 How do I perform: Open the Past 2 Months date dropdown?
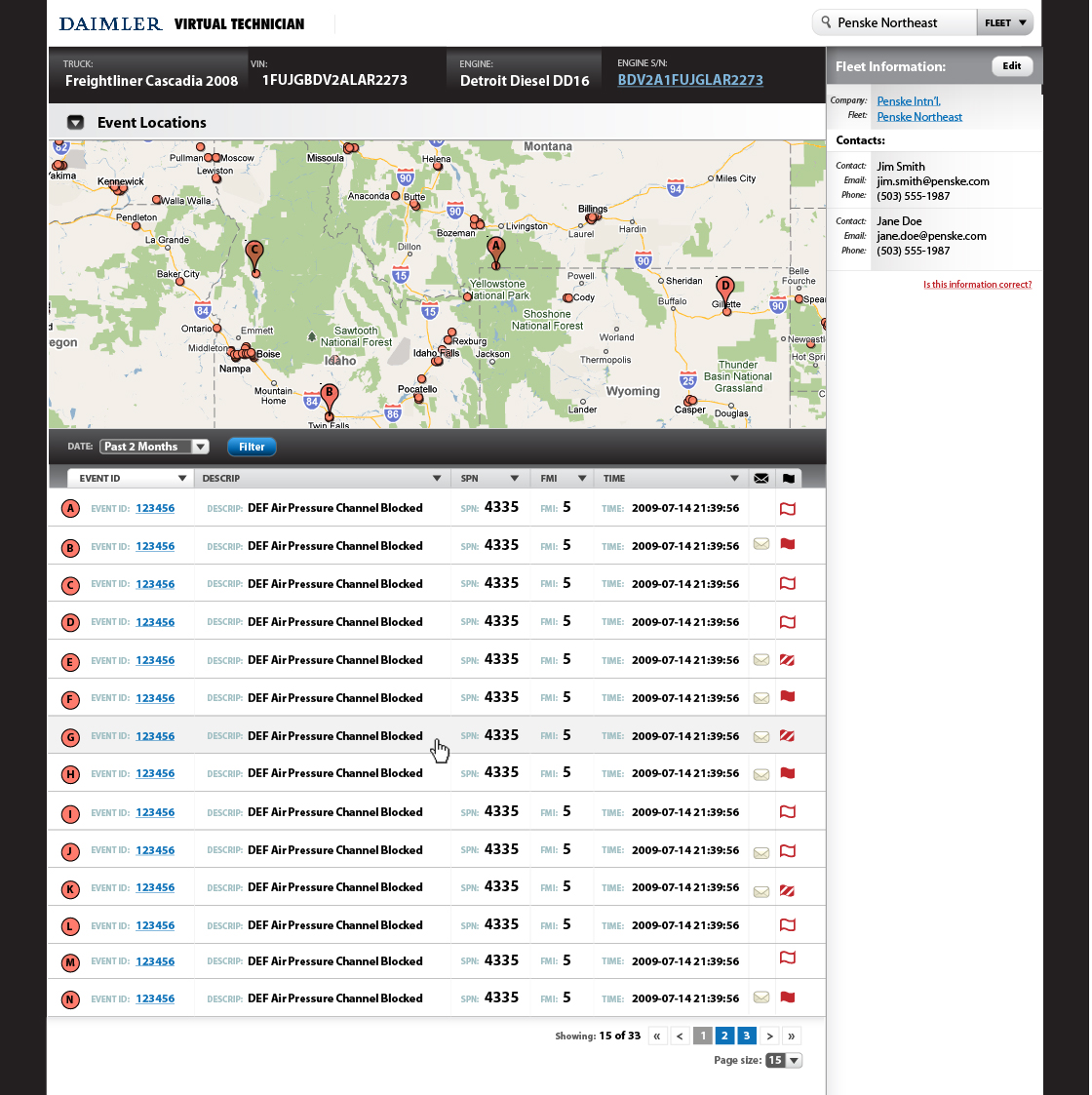[154, 447]
